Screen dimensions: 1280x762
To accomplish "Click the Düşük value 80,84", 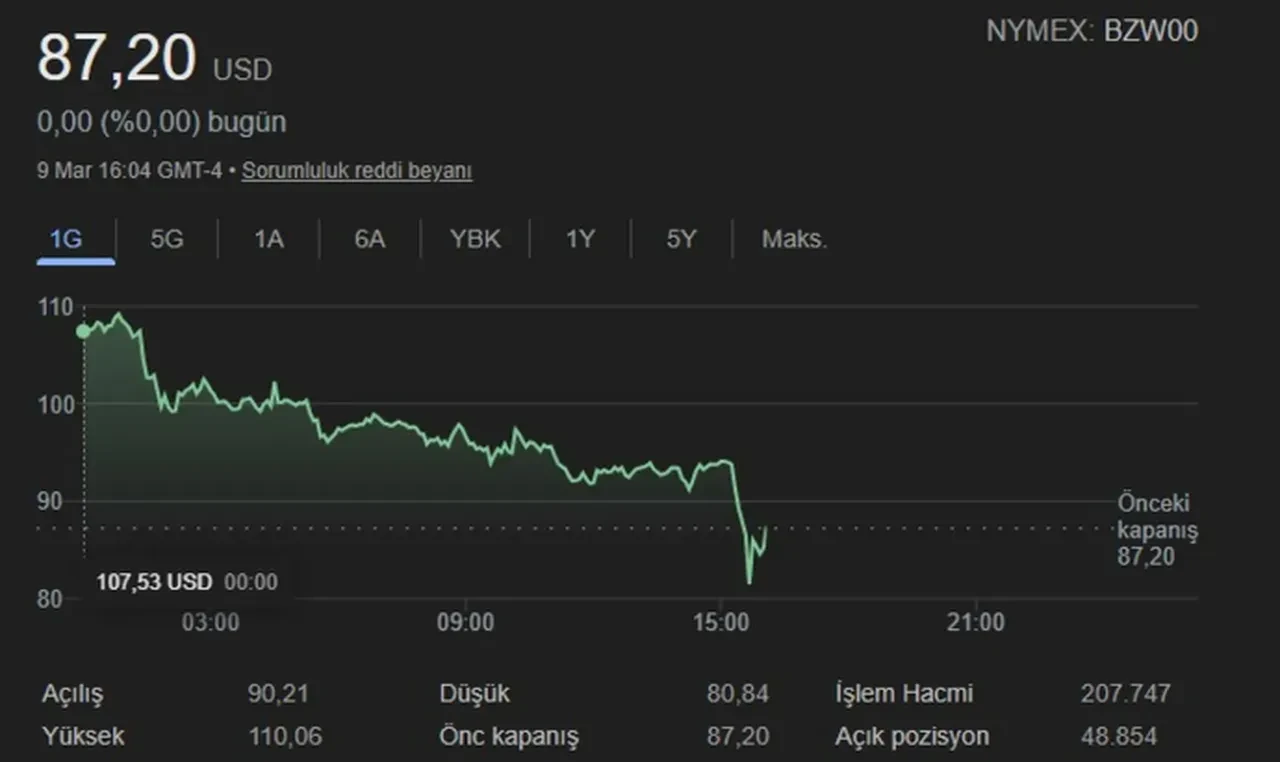I will 737,694.
